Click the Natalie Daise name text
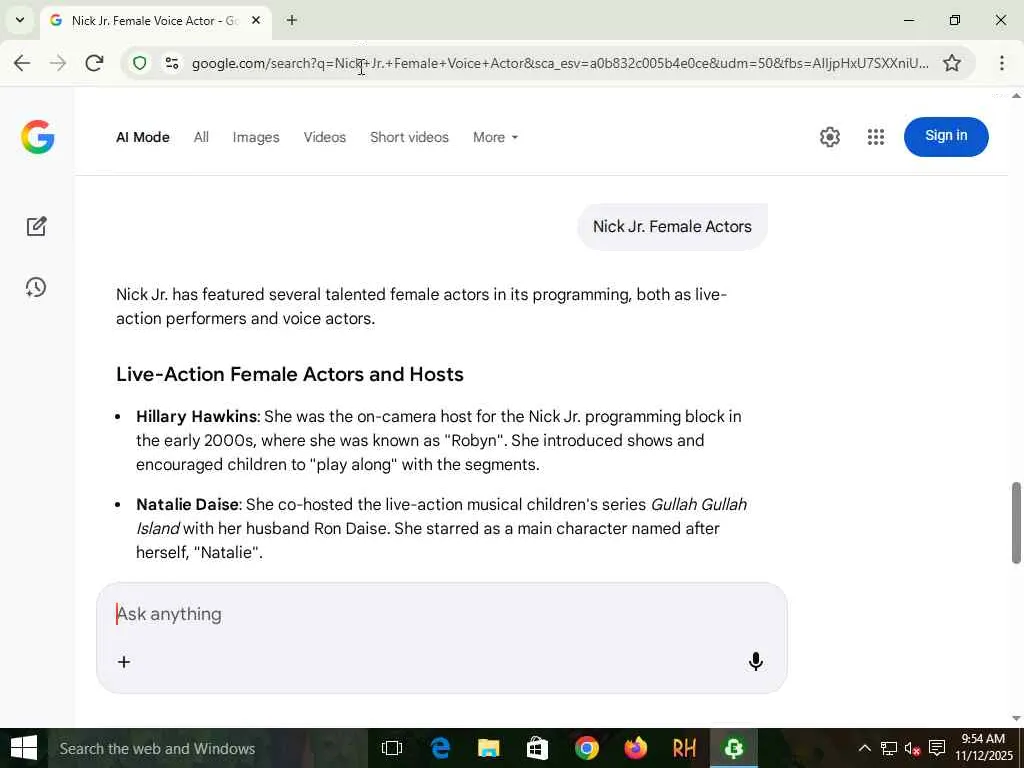The image size is (1024, 768). [x=187, y=505]
